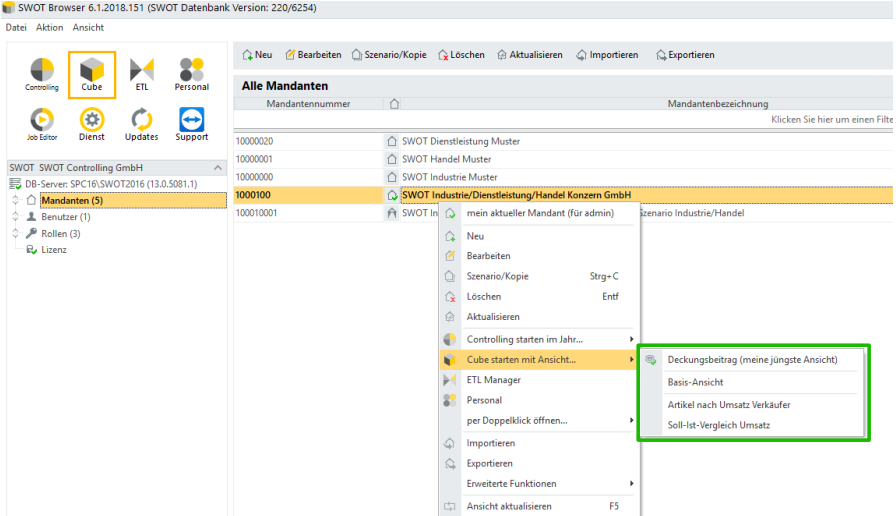896x516 pixels.
Task: Launch the ETL module icon
Action: (x=142, y=74)
